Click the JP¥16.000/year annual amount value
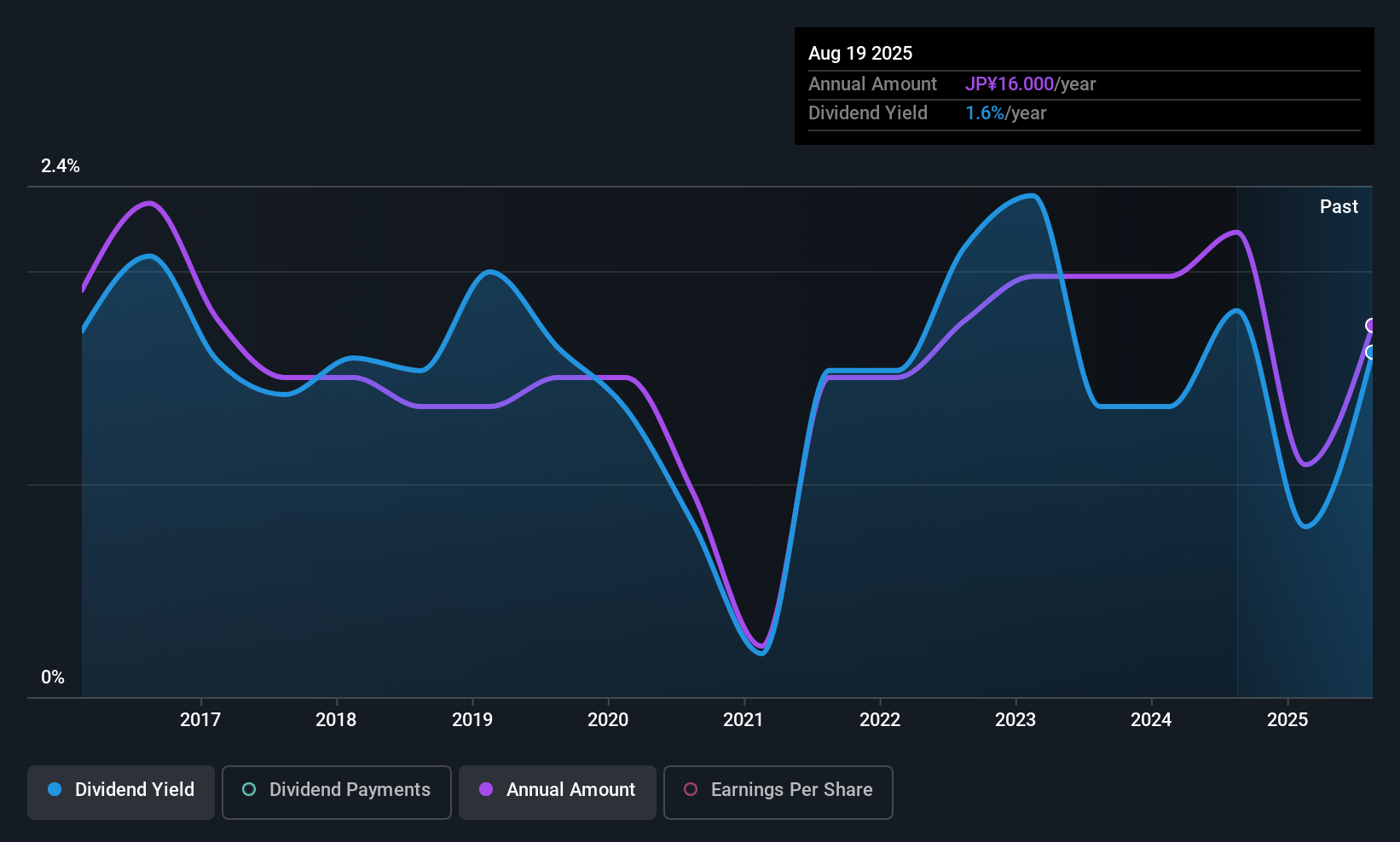 point(1030,84)
